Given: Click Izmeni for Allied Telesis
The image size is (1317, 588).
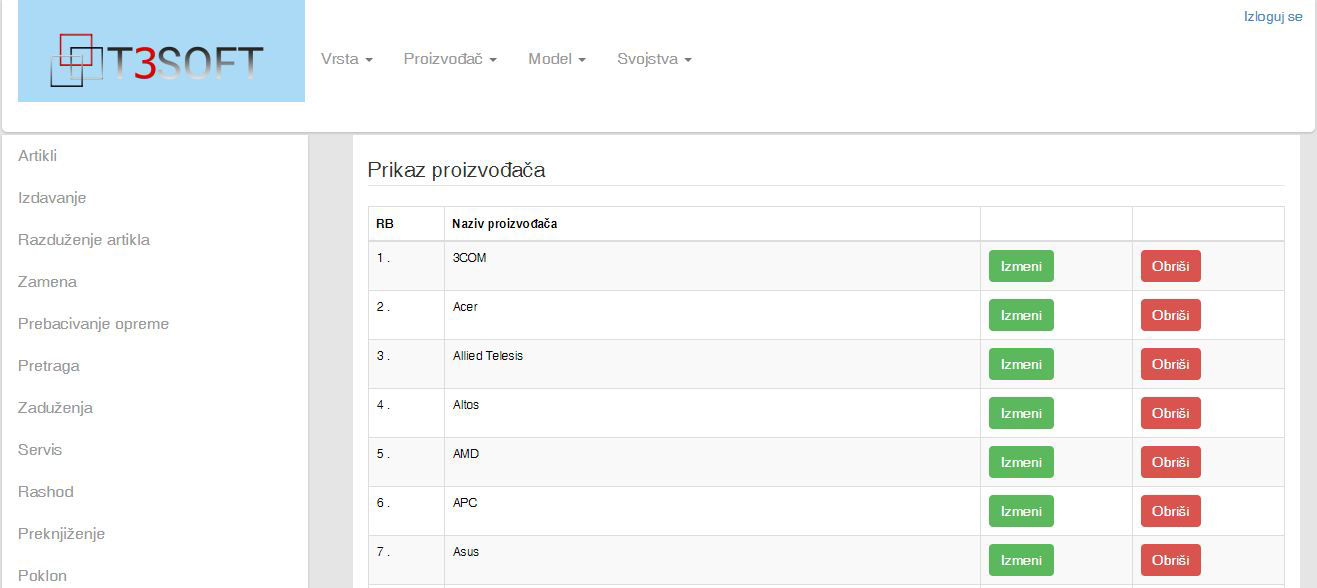Looking at the screenshot, I should [x=1021, y=364].
